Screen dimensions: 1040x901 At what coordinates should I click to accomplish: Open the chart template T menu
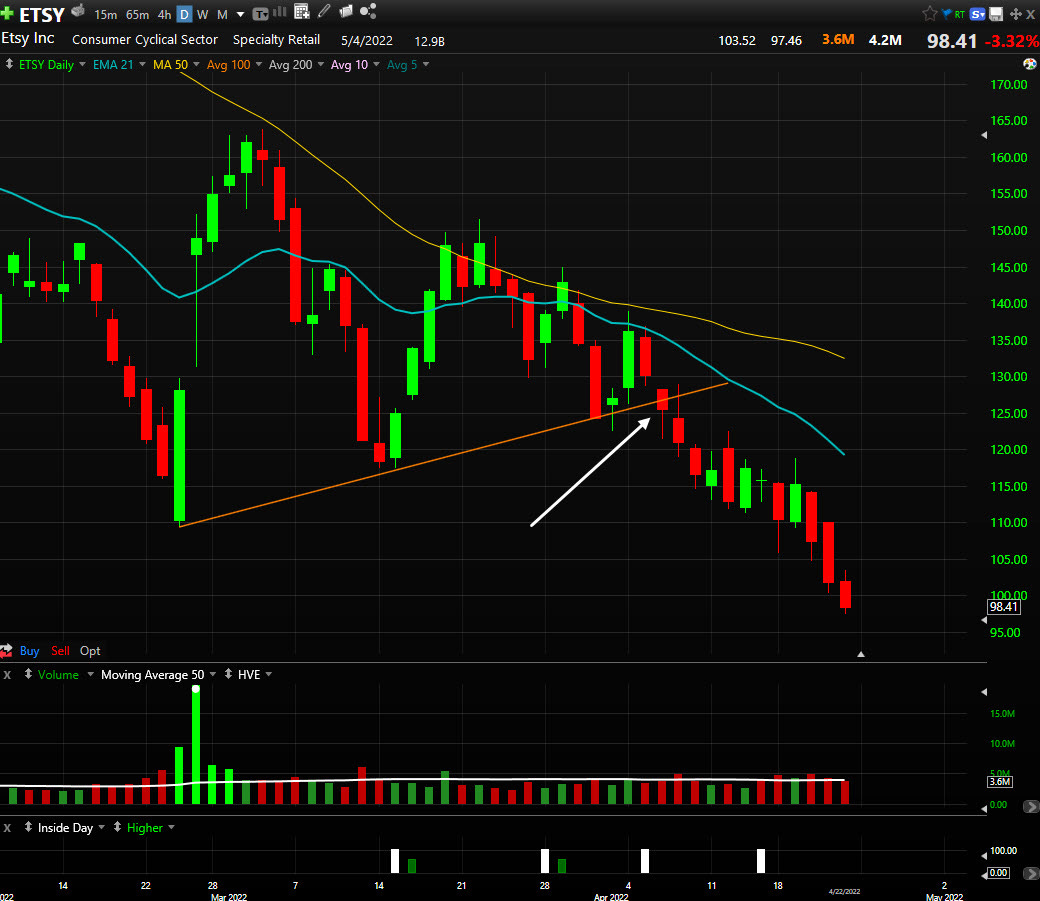tap(261, 14)
